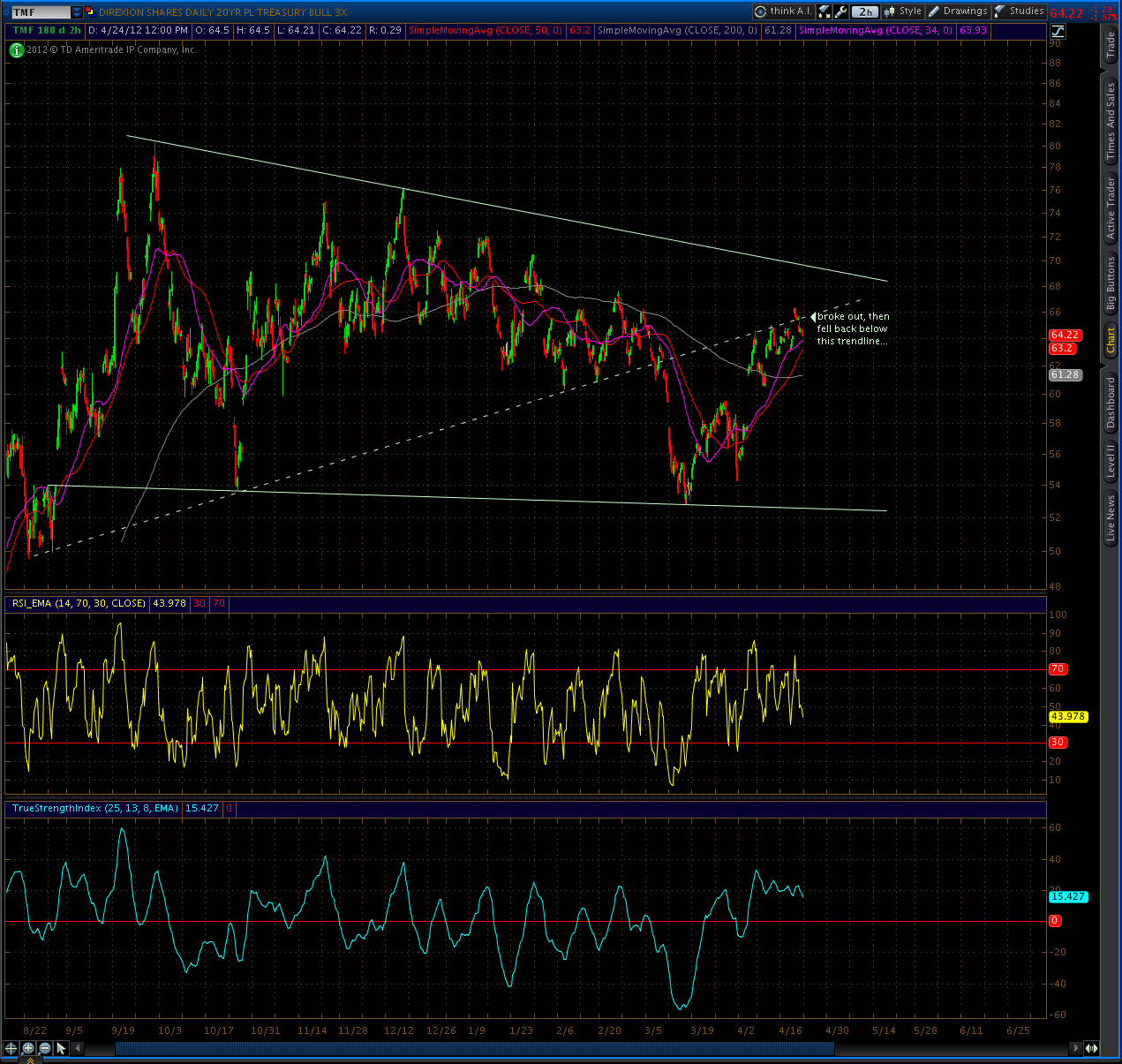Viewport: 1122px width, 1064px height.
Task: Select the pointer cursor tool
Action: 61,1048
